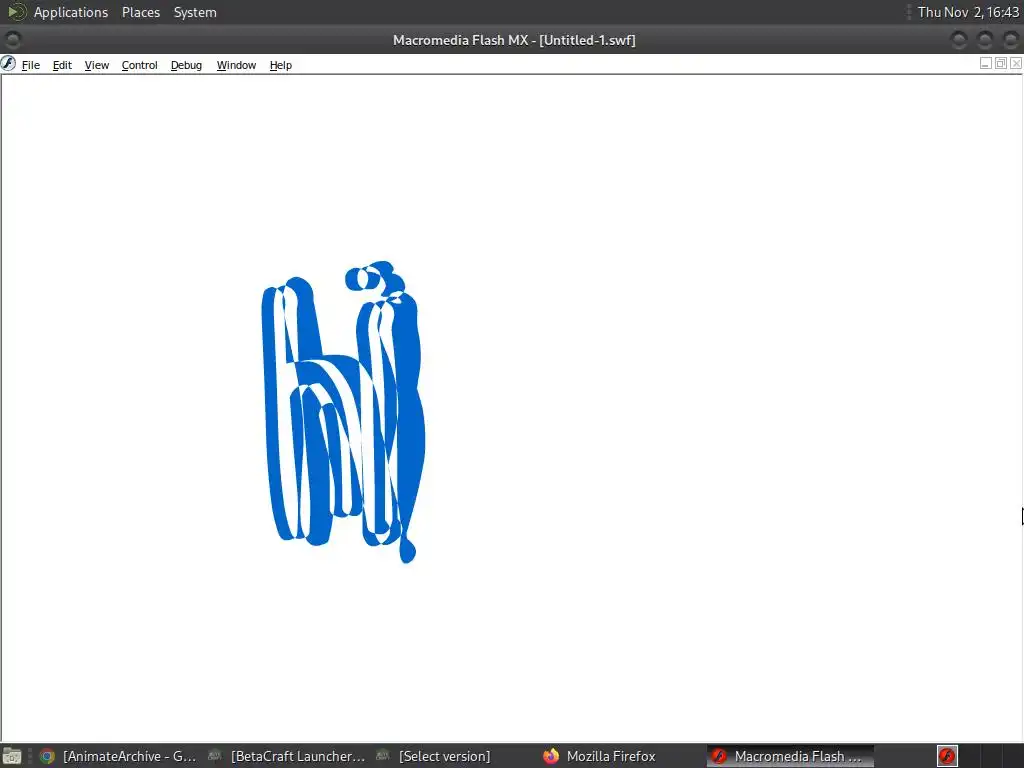Click Macromedia Flash taskbar entry
Screen dimensions: 1024x768
(790, 756)
